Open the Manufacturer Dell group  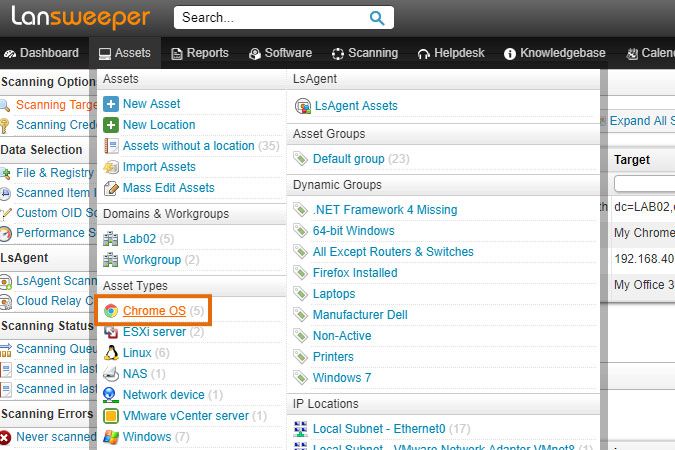point(360,315)
